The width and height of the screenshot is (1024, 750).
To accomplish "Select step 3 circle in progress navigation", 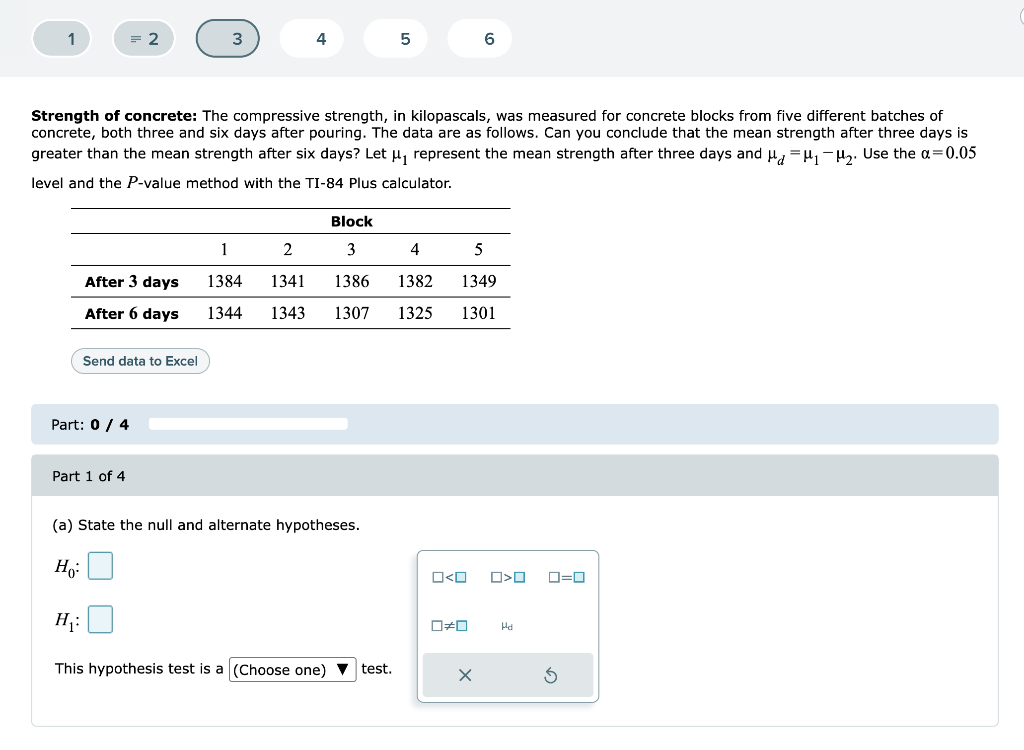I will point(228,38).
